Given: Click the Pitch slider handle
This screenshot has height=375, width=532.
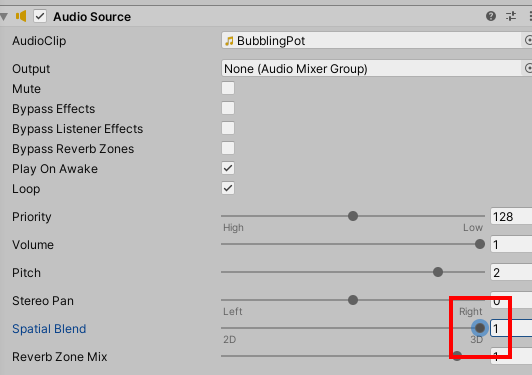Looking at the screenshot, I should 438,272.
